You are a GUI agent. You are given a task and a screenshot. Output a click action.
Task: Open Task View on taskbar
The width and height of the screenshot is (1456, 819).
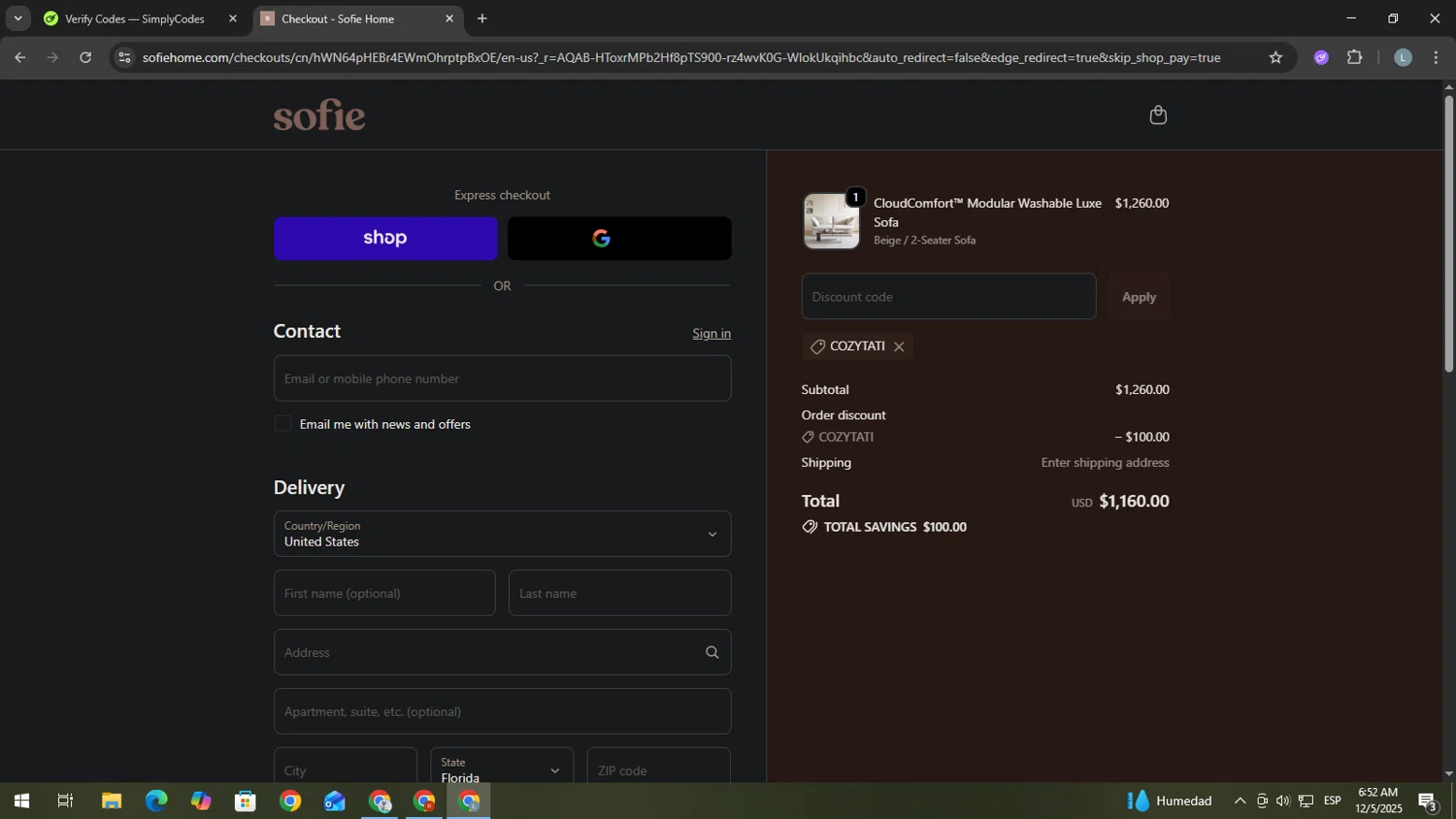click(x=65, y=801)
